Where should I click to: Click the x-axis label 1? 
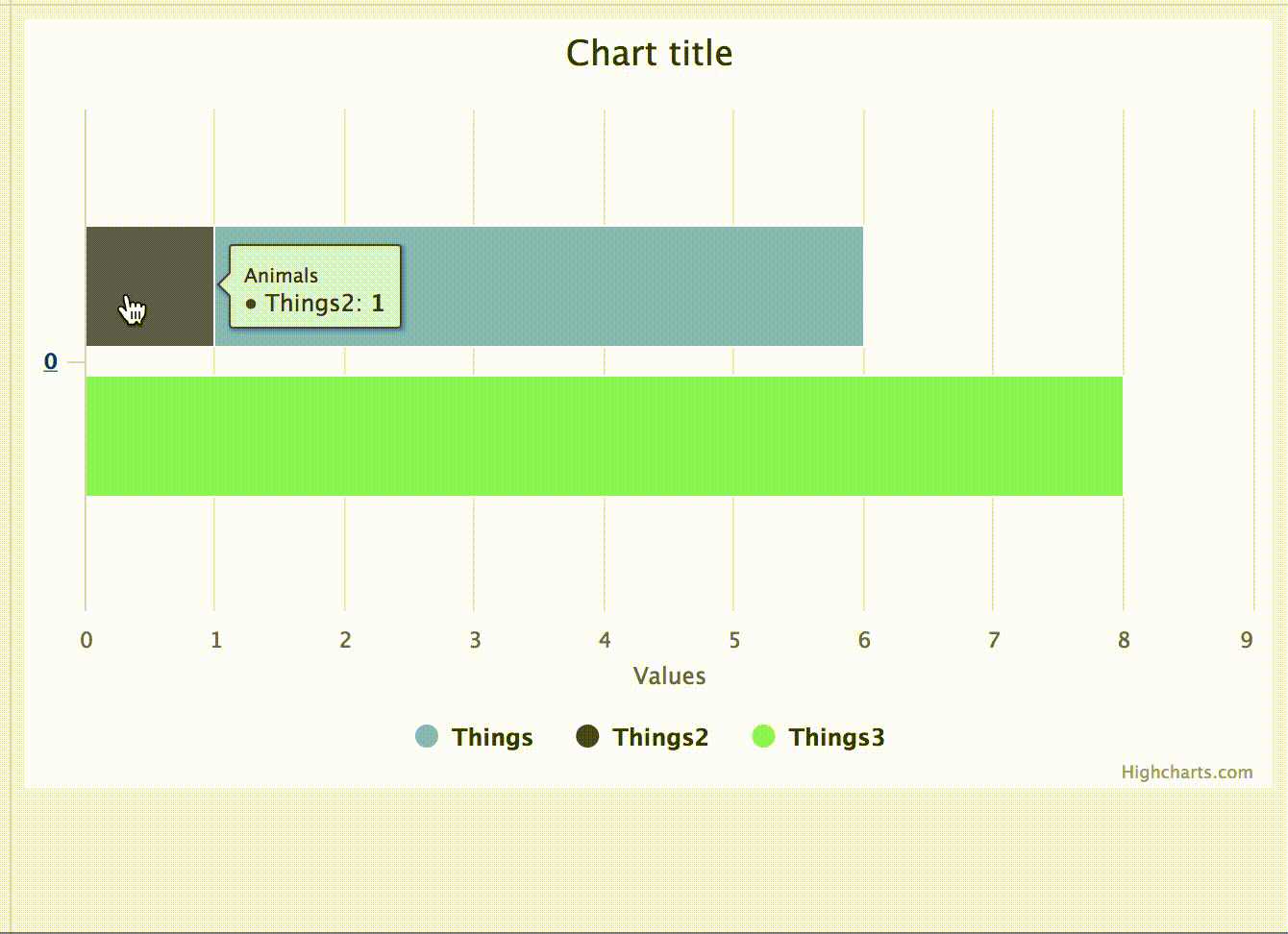(x=216, y=640)
